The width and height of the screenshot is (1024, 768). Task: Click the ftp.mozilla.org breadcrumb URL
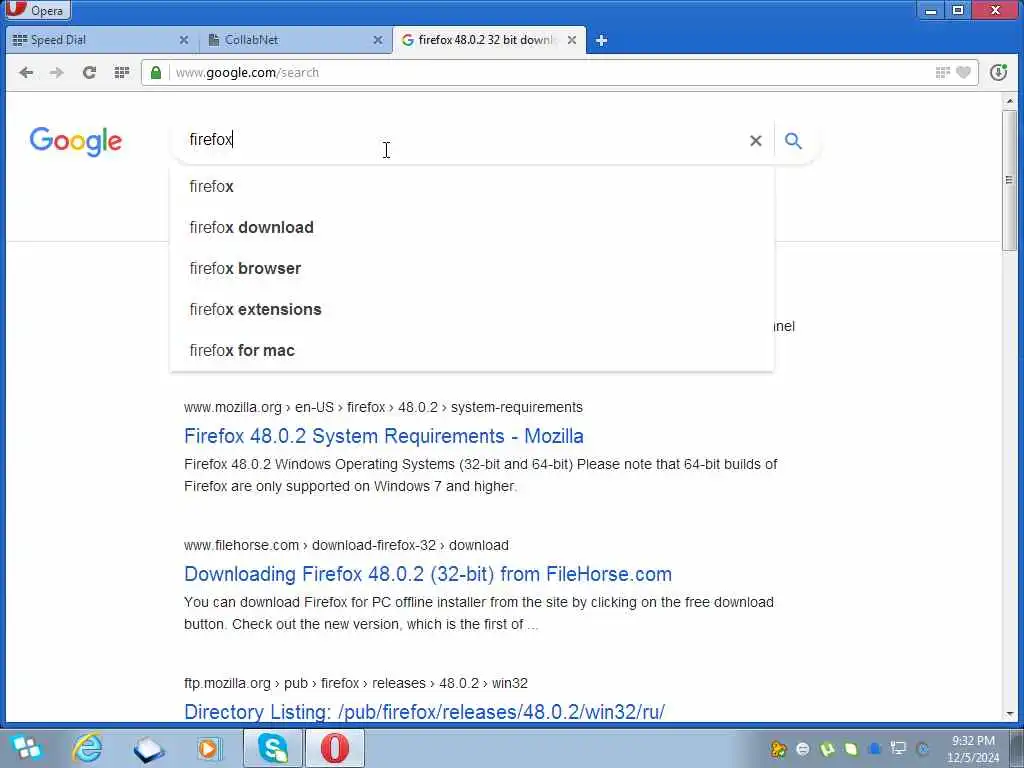356,683
